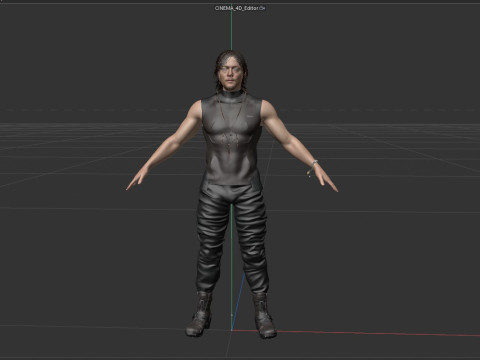The height and width of the screenshot is (360, 480).
Task: Click the camera icon beside CINEMA_4D_Editor
Action: click(262, 8)
